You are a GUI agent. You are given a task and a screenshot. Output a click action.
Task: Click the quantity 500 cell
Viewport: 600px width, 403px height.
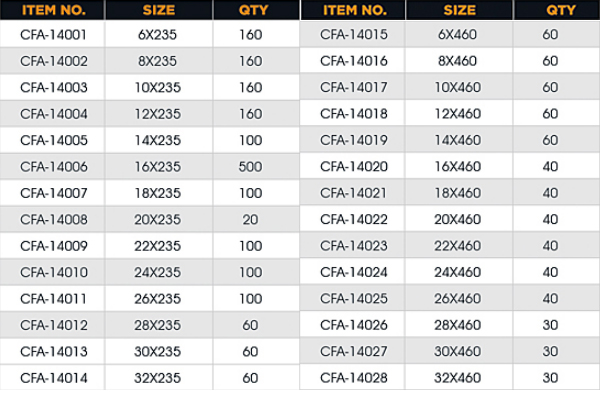(x=251, y=166)
